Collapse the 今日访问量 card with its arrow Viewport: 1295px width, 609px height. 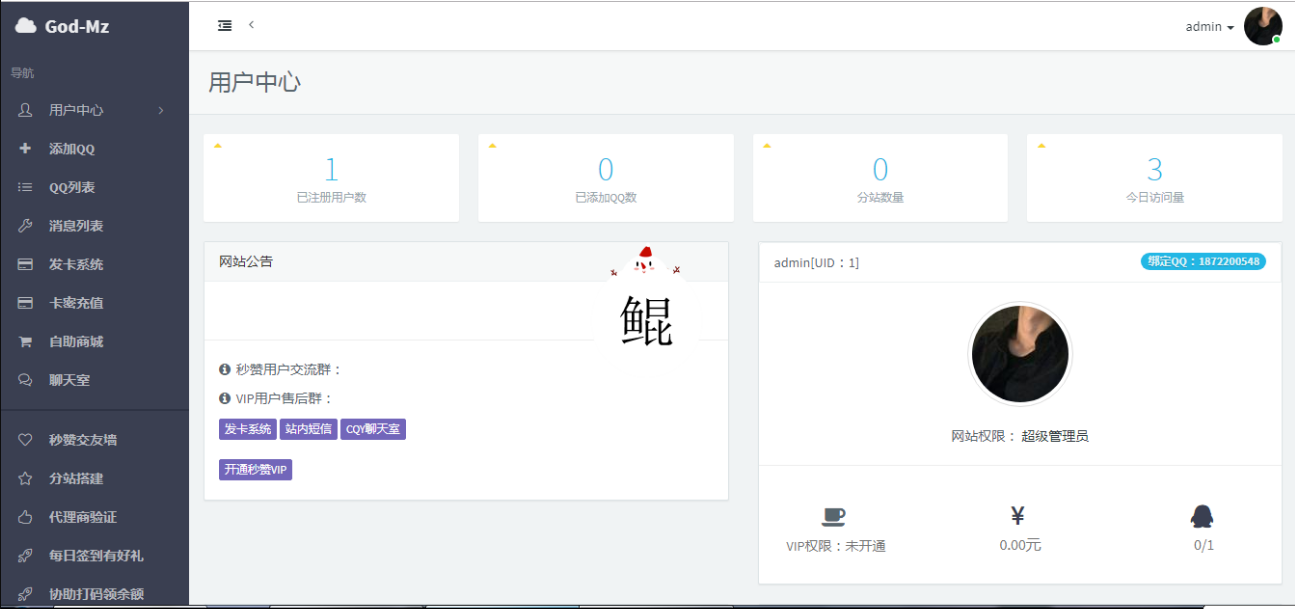coord(1041,146)
